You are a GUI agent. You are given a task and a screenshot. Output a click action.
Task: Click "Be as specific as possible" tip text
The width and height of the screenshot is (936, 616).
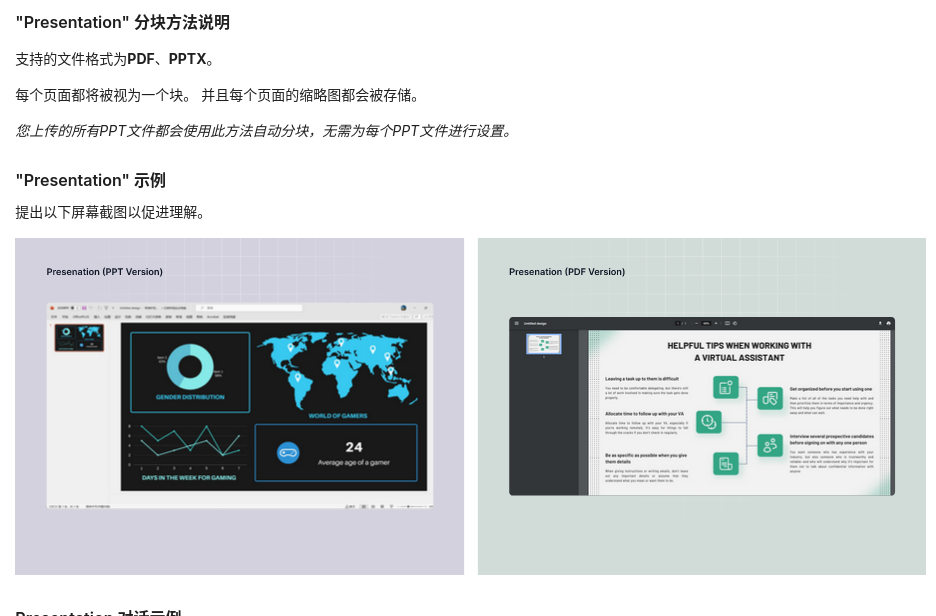click(x=646, y=458)
